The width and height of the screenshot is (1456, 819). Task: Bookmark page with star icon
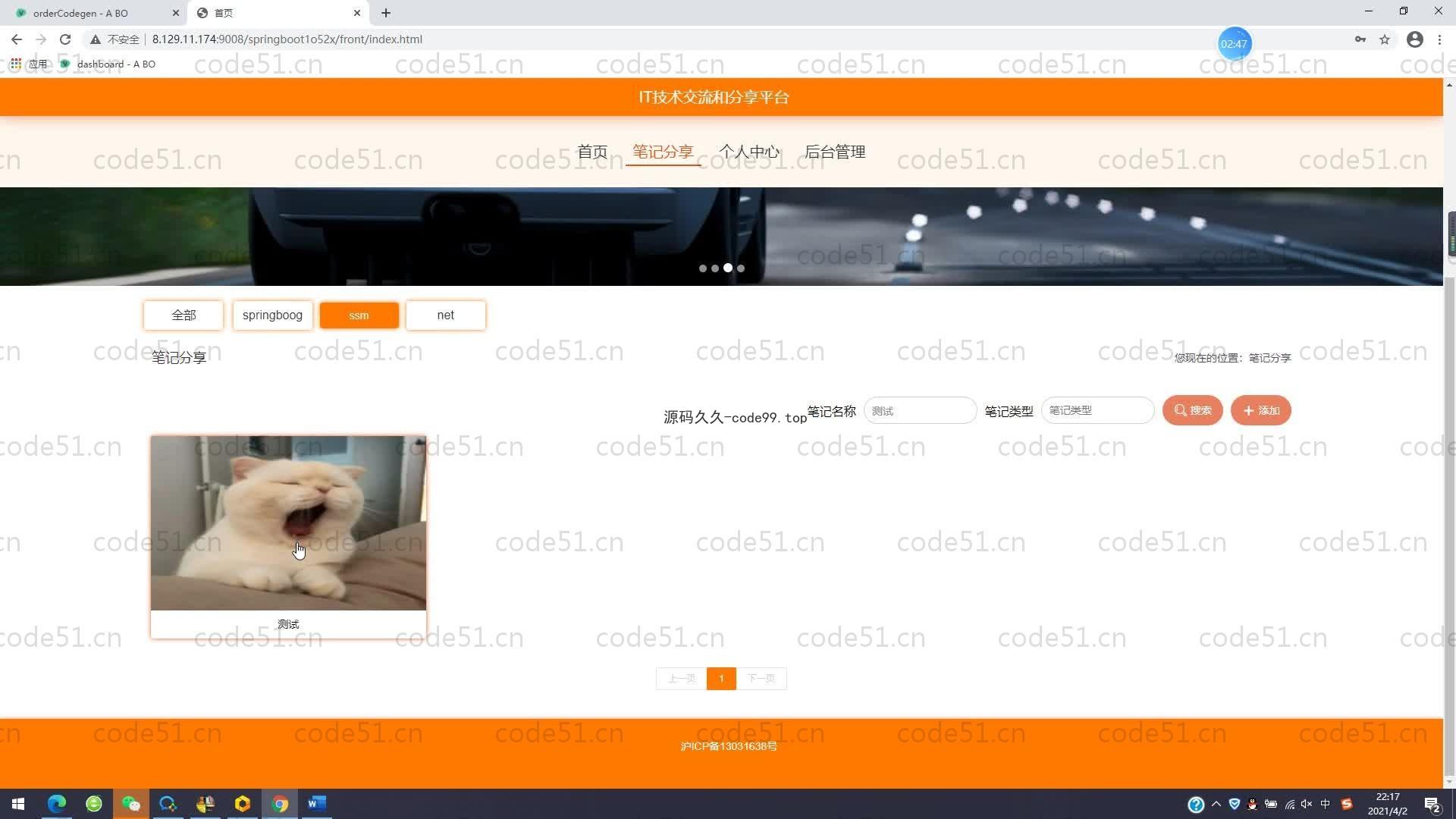pos(1385,39)
